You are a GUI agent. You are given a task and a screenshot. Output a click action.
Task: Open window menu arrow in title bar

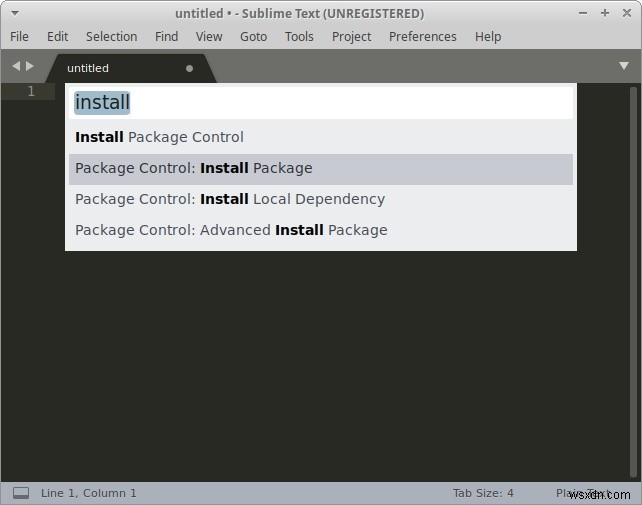pyautogui.click(x=15, y=14)
